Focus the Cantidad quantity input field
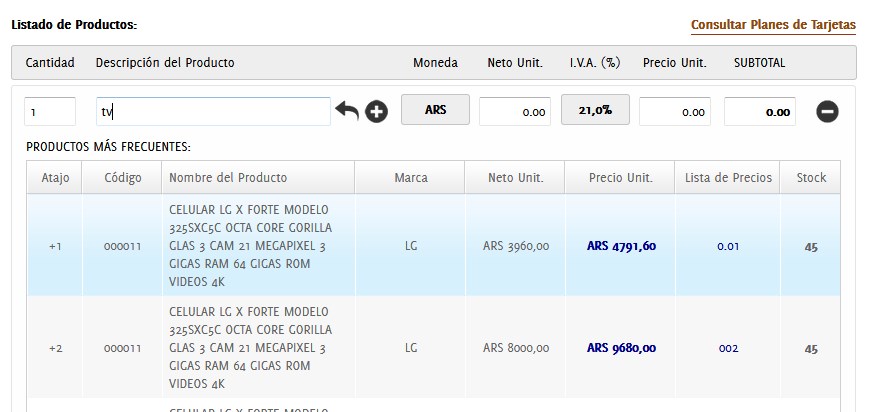Image resolution: width=869 pixels, height=412 pixels. coord(50,111)
